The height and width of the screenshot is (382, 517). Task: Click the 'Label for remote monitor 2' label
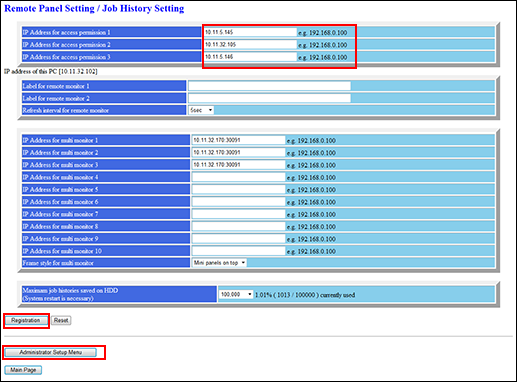pyautogui.click(x=56, y=98)
